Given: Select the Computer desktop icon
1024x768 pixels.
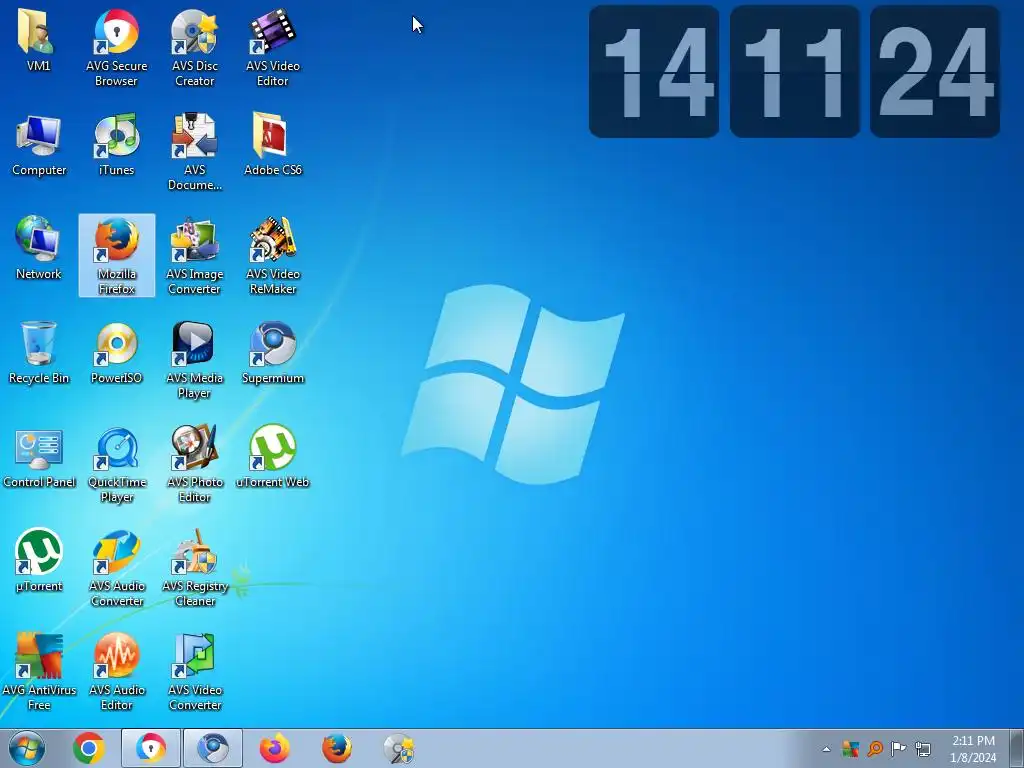Looking at the screenshot, I should tap(39, 145).
